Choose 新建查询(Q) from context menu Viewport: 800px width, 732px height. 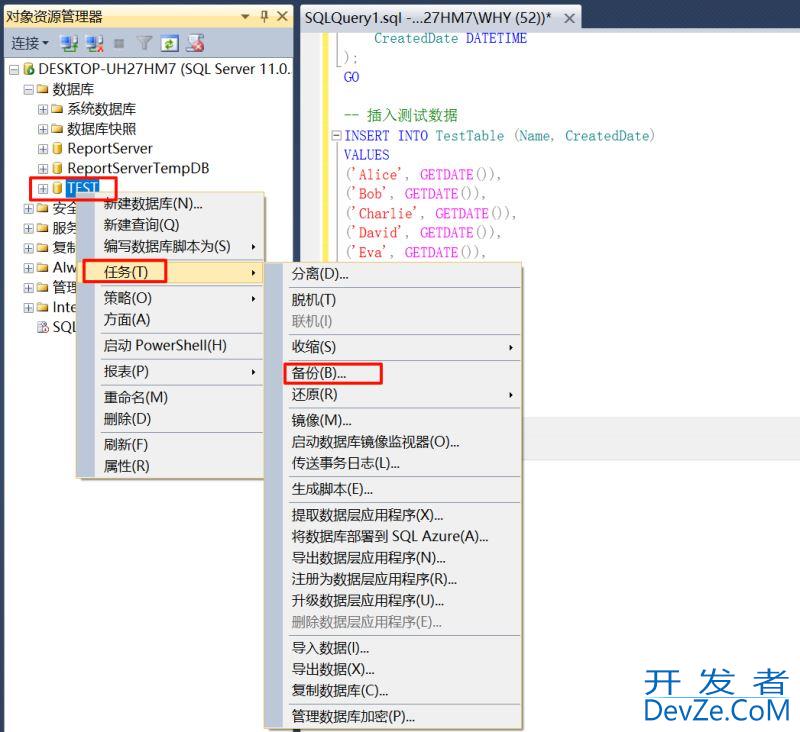pyautogui.click(x=170, y=225)
